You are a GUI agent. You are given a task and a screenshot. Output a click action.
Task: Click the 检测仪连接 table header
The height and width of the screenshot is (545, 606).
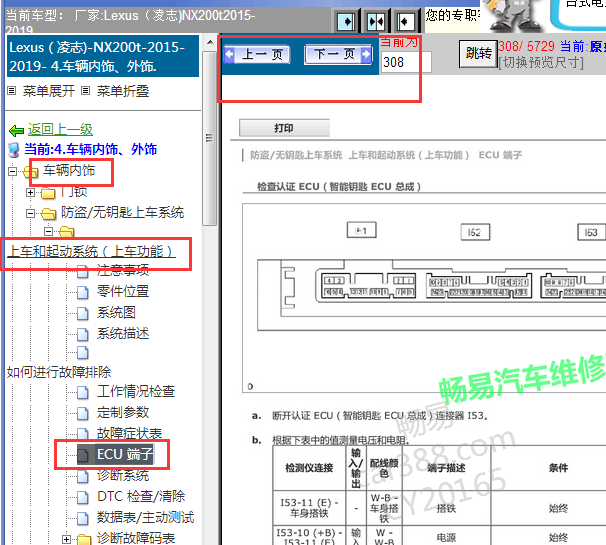pyautogui.click(x=309, y=468)
